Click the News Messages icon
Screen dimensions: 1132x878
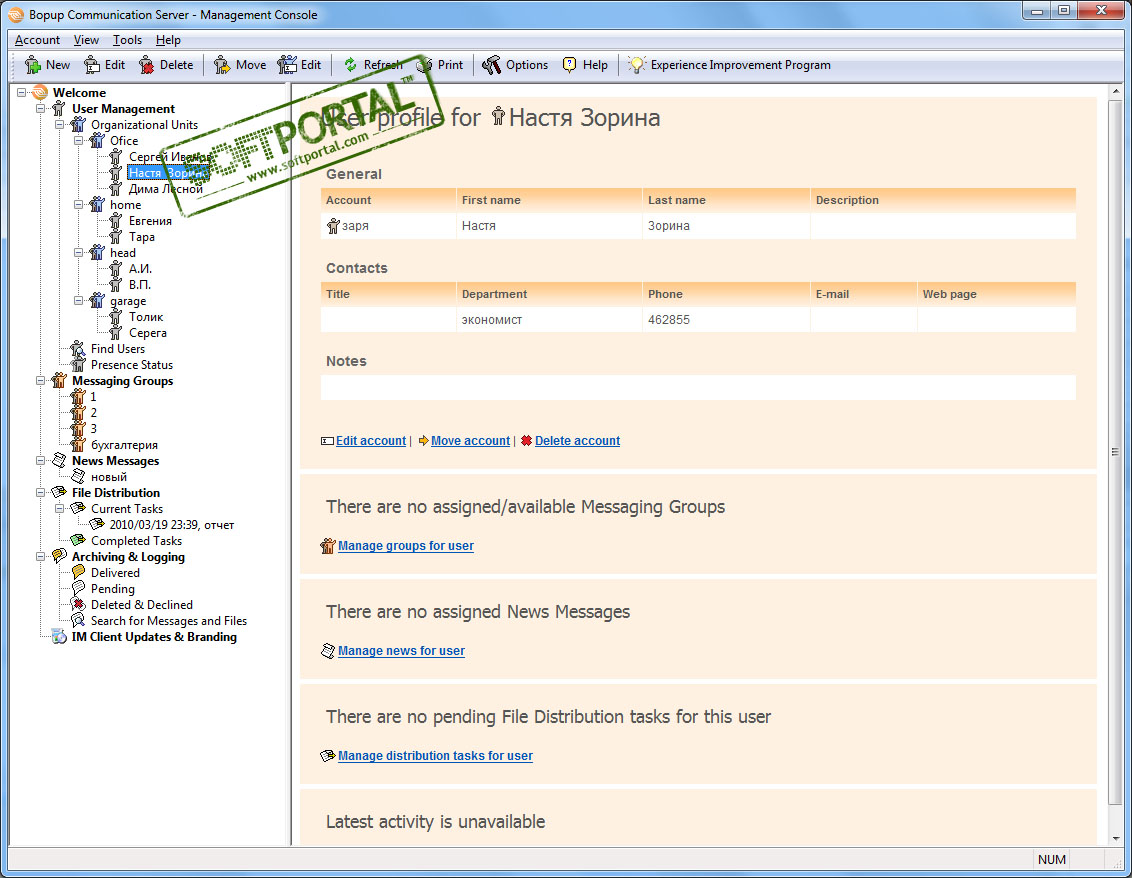(x=59, y=461)
